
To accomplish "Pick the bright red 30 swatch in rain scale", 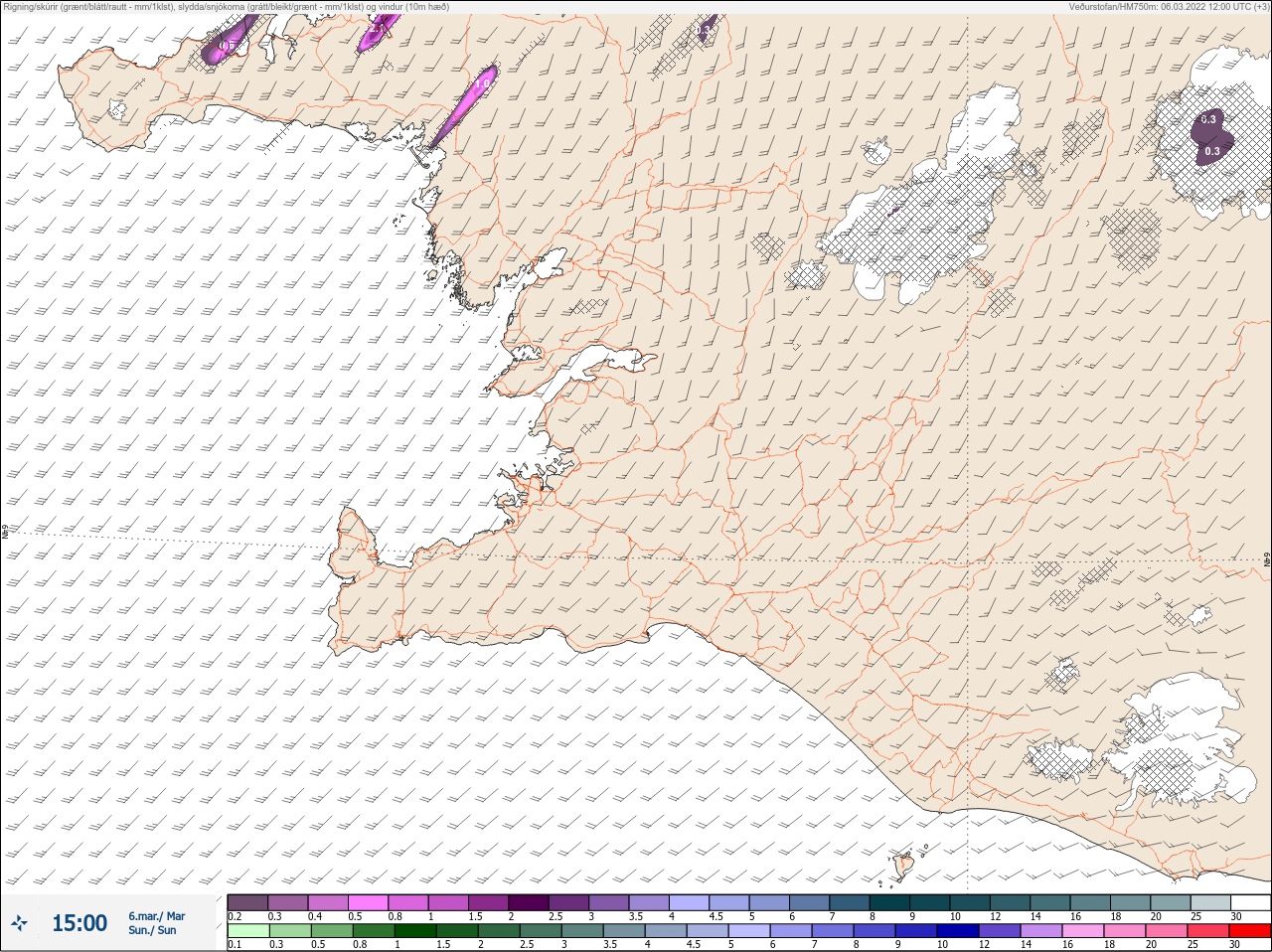I will (x=1250, y=931).
